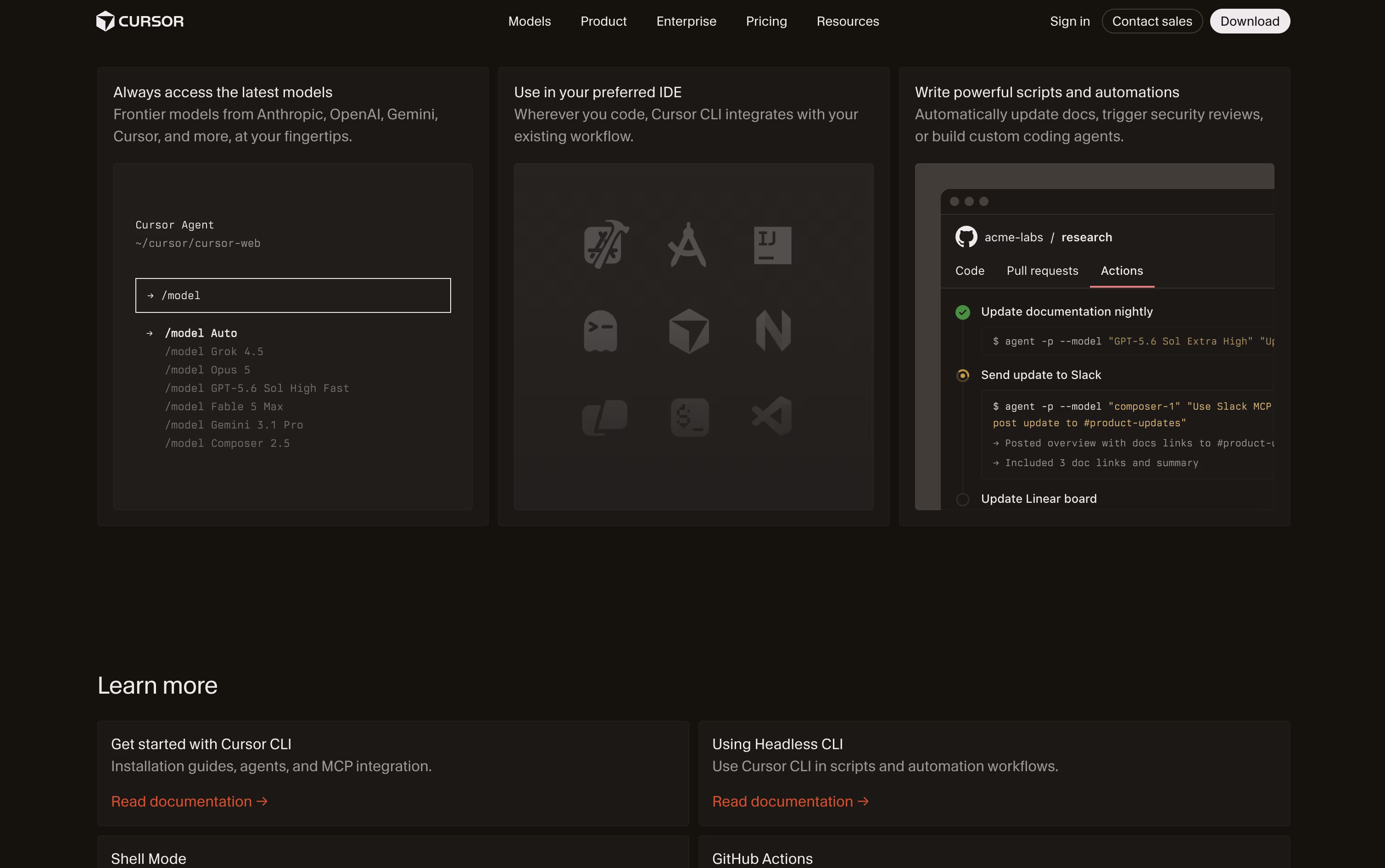Pick the Ghostty ghost terminal icon
This screenshot has height=868, width=1385.
click(600, 331)
